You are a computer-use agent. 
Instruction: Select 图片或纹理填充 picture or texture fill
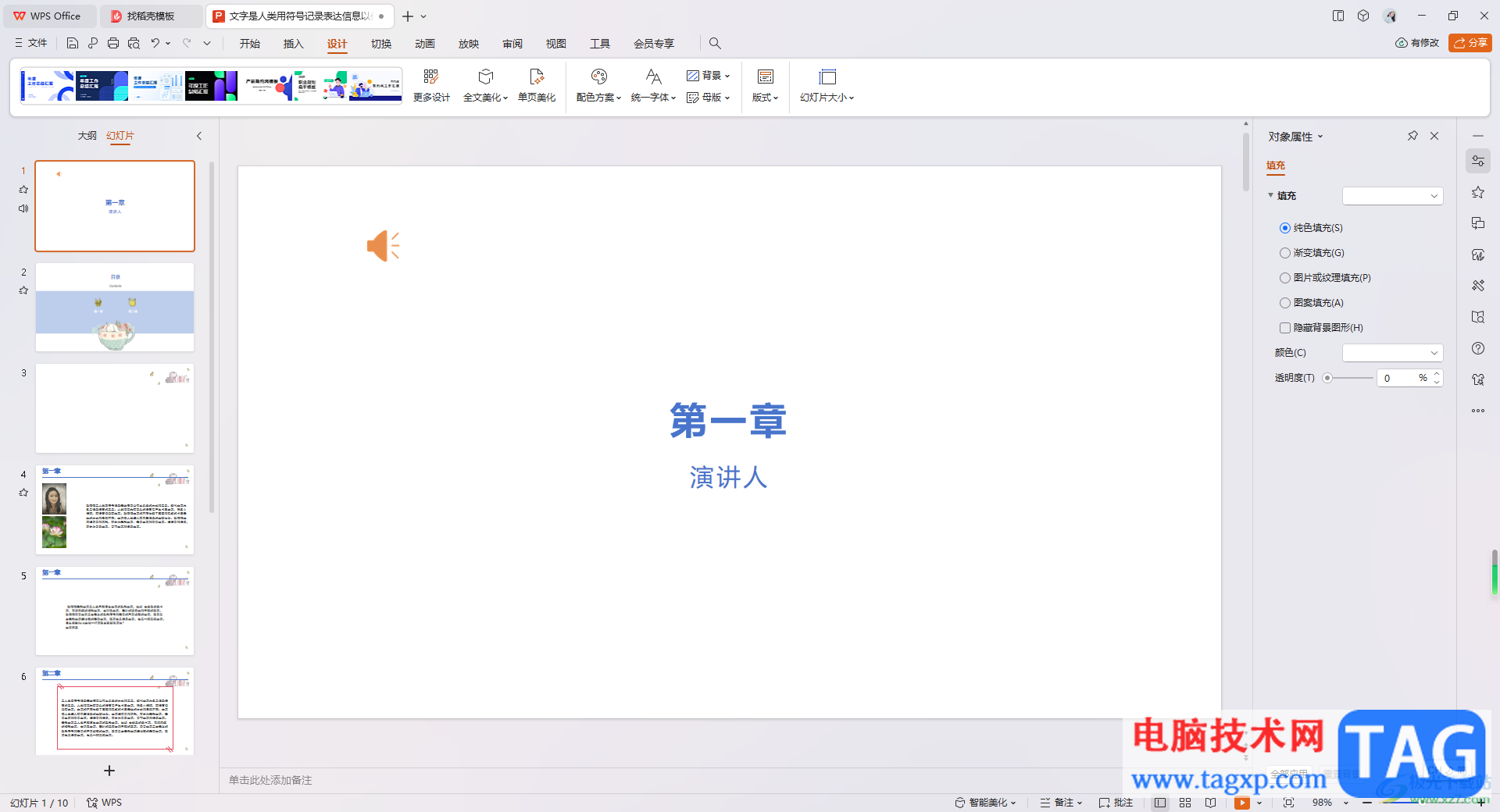(1325, 278)
